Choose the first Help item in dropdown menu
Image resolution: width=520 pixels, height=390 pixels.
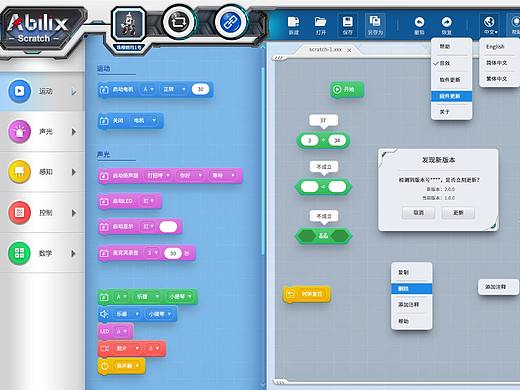(451, 47)
